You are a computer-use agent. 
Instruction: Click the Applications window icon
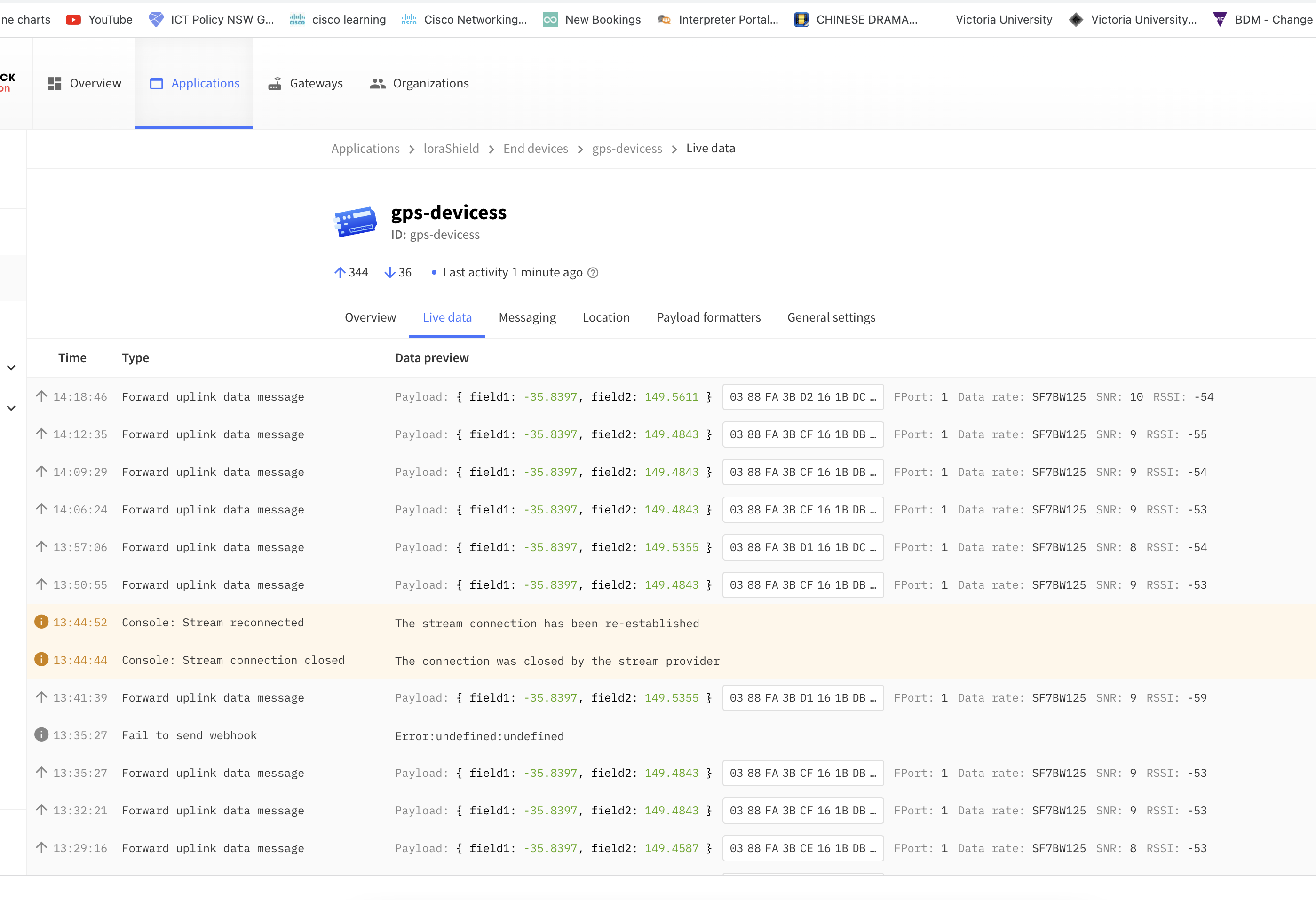(156, 84)
